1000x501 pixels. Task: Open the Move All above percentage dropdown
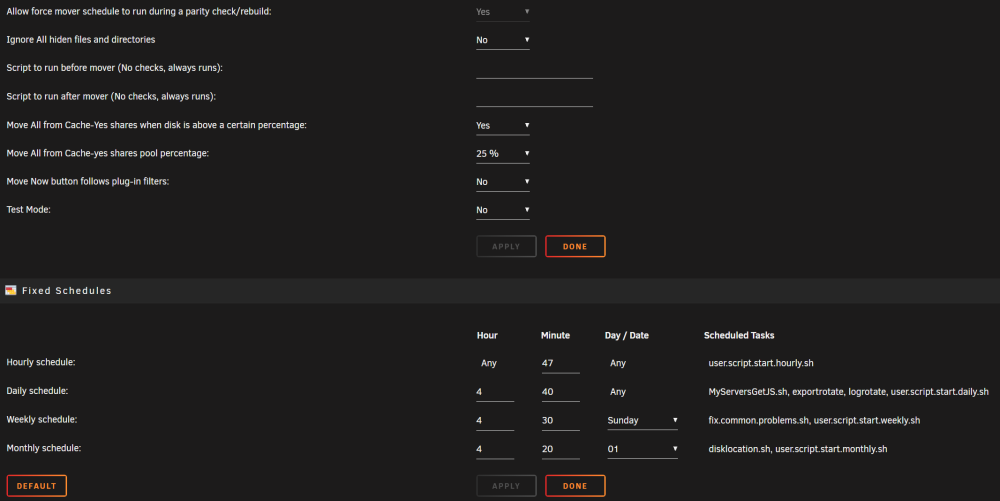503,126
